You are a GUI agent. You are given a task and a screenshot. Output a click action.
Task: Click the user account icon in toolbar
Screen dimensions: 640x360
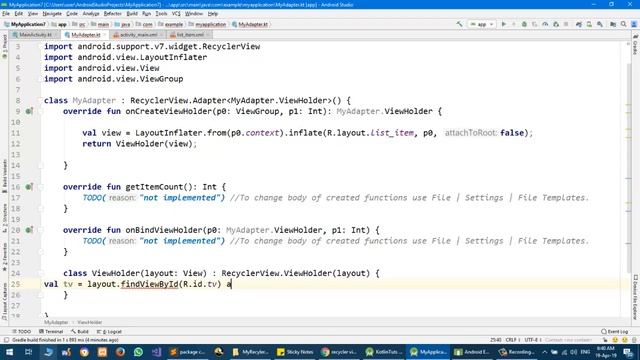click(634, 24)
